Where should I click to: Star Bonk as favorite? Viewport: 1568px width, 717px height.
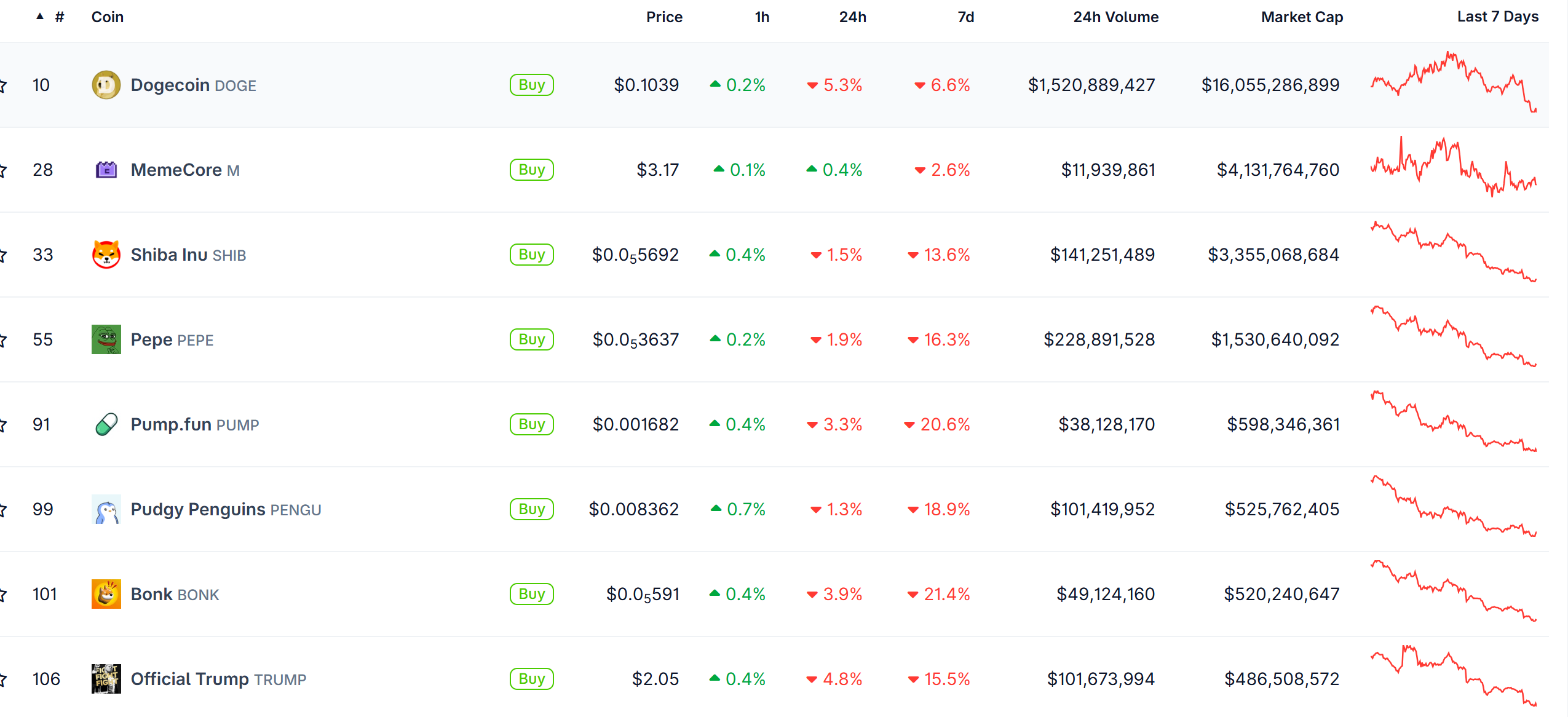[2, 594]
